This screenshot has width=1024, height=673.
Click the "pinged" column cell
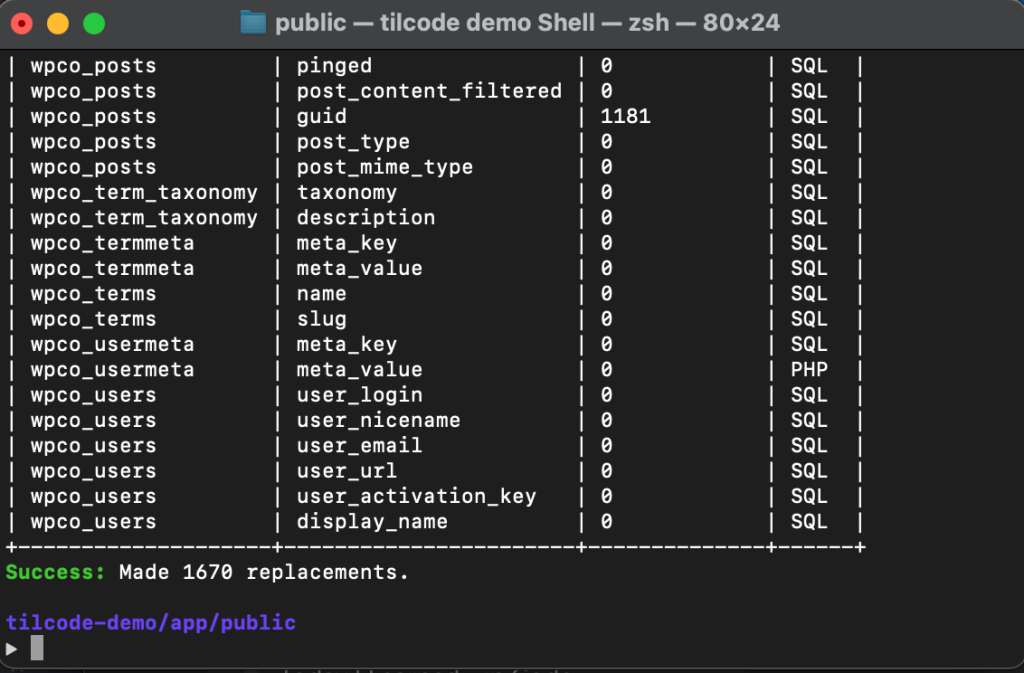point(334,66)
